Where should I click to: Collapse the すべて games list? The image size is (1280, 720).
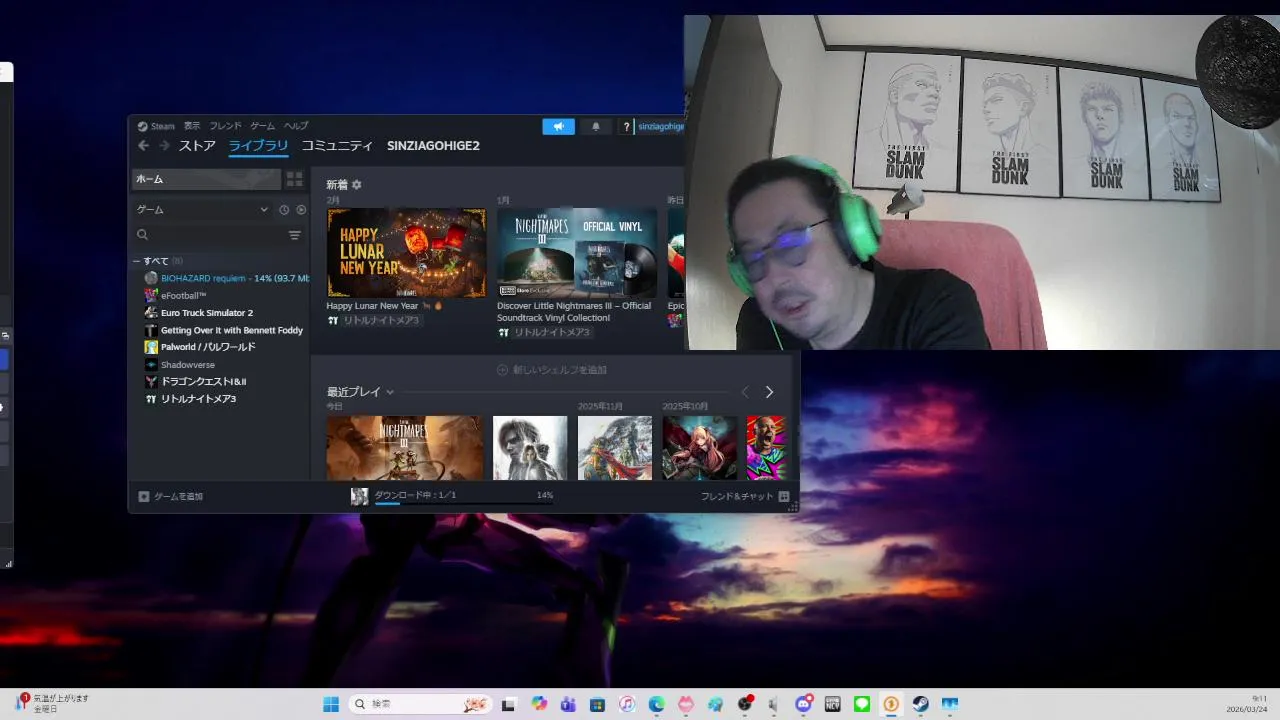pyautogui.click(x=136, y=261)
